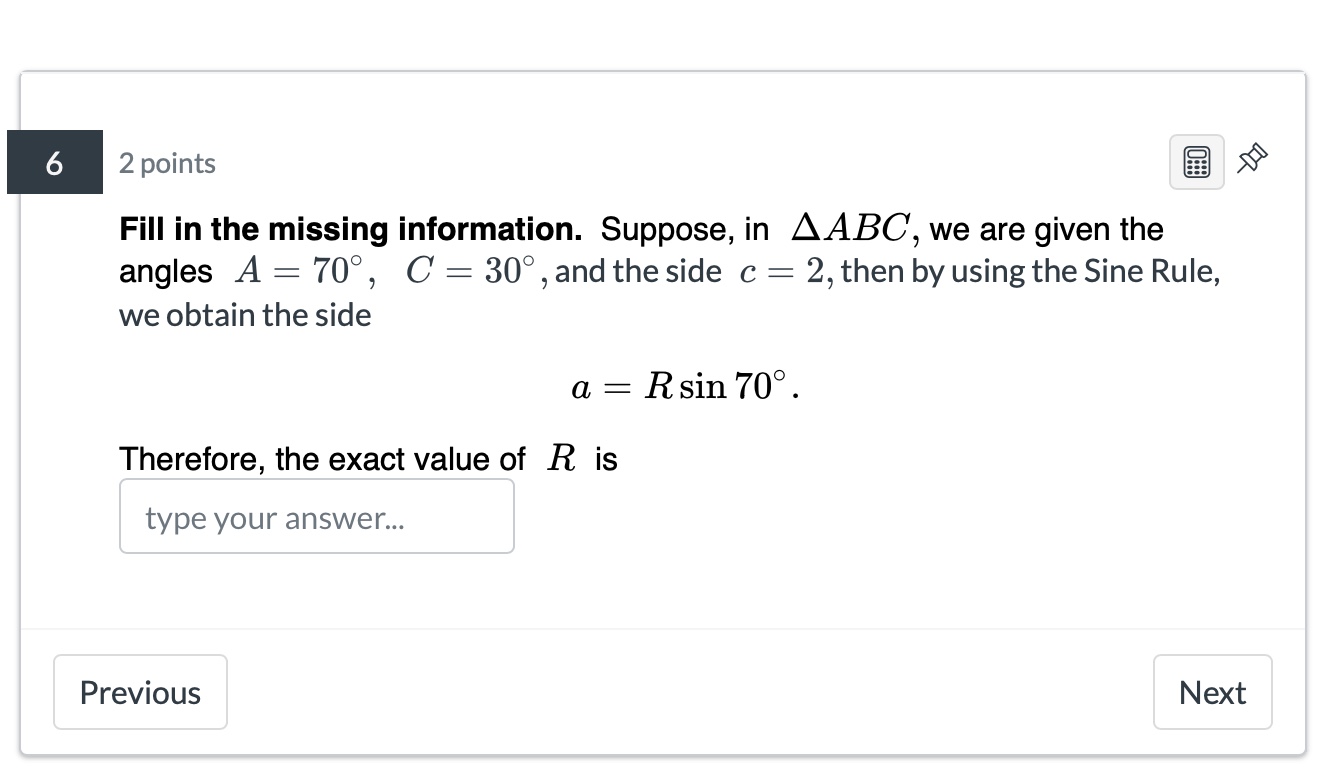
Task: Toggle the pin marker for this question
Action: 1251,158
